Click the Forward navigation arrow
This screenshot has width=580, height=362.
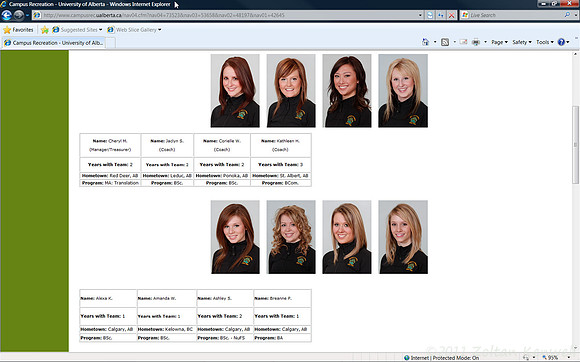(x=18, y=15)
